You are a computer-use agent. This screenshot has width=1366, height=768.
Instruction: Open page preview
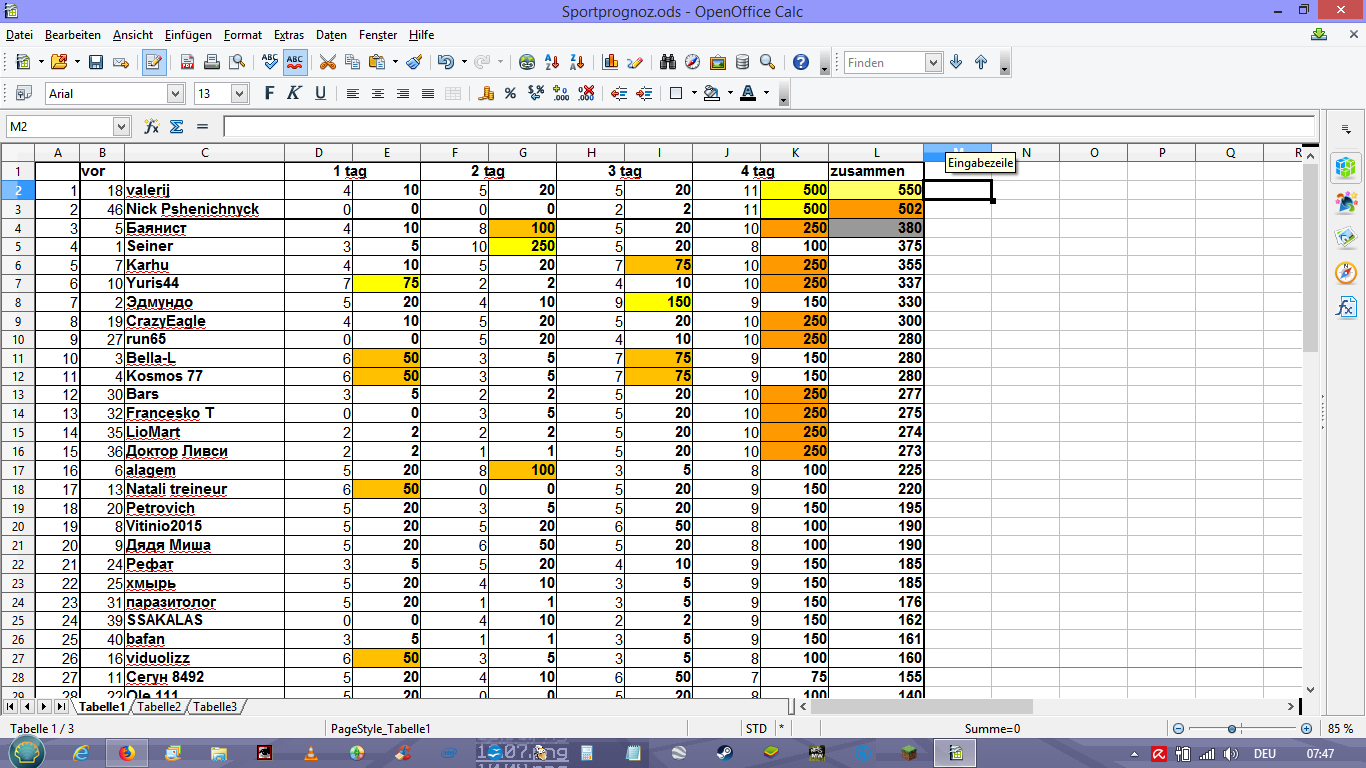point(237,62)
